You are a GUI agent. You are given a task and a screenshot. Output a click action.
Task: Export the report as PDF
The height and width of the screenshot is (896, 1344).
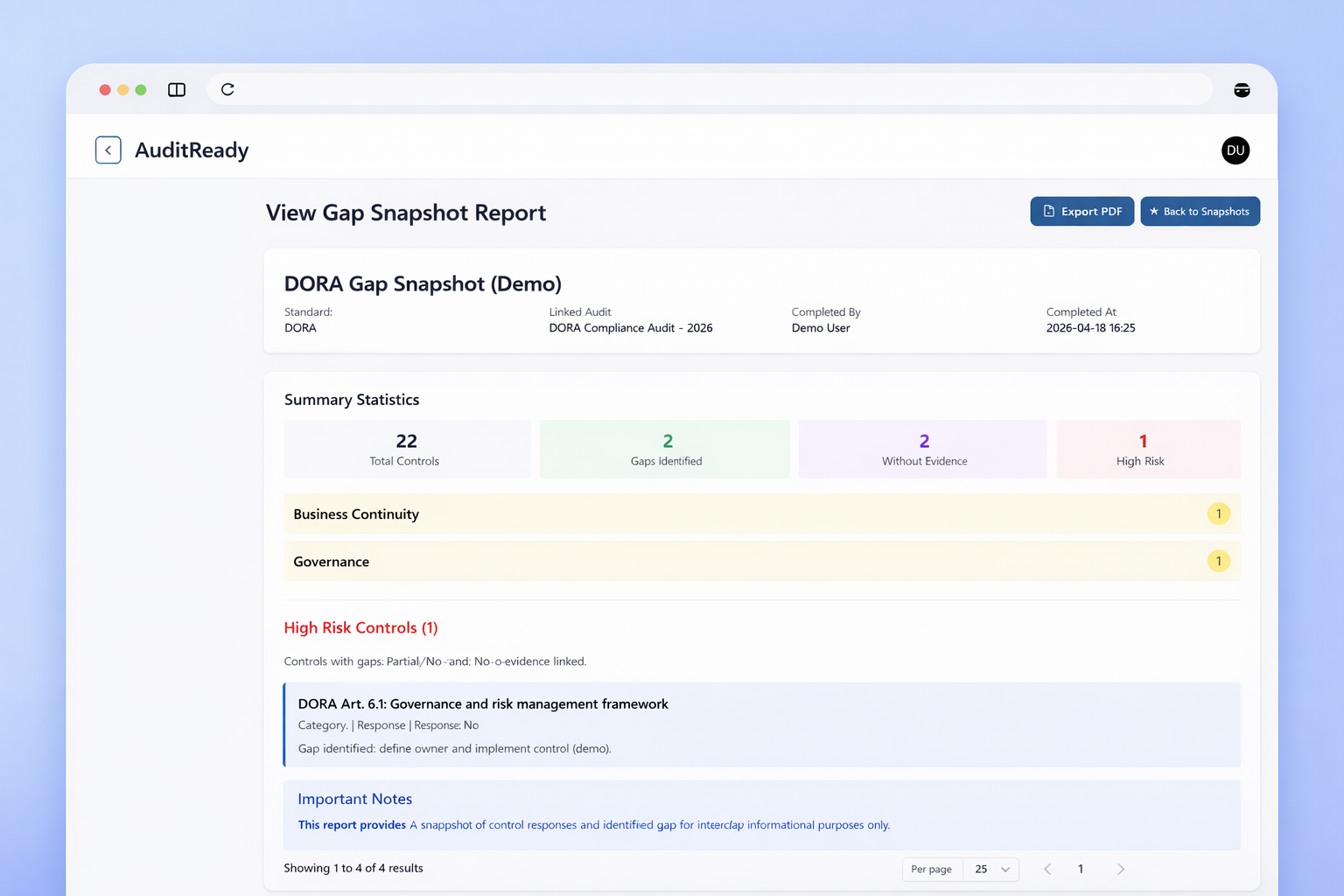tap(1081, 212)
